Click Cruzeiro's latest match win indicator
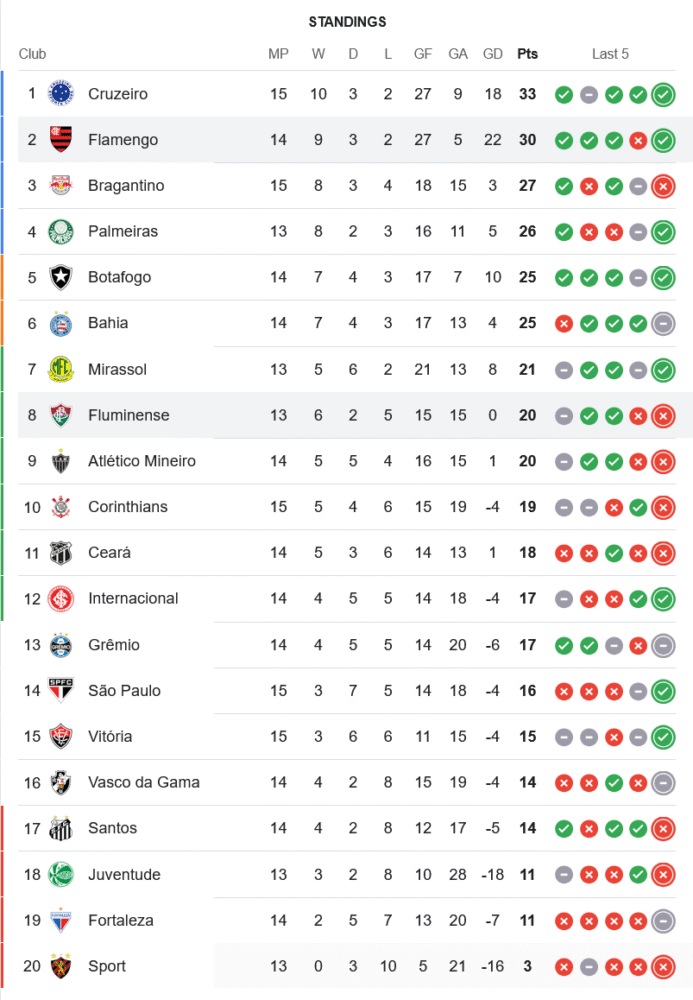 click(x=662, y=95)
